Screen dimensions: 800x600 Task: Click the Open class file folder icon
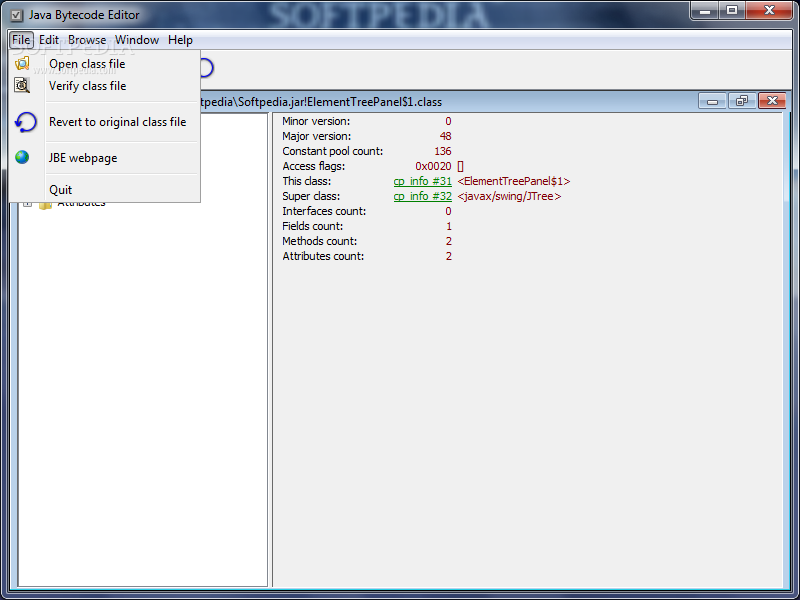pyautogui.click(x=22, y=64)
